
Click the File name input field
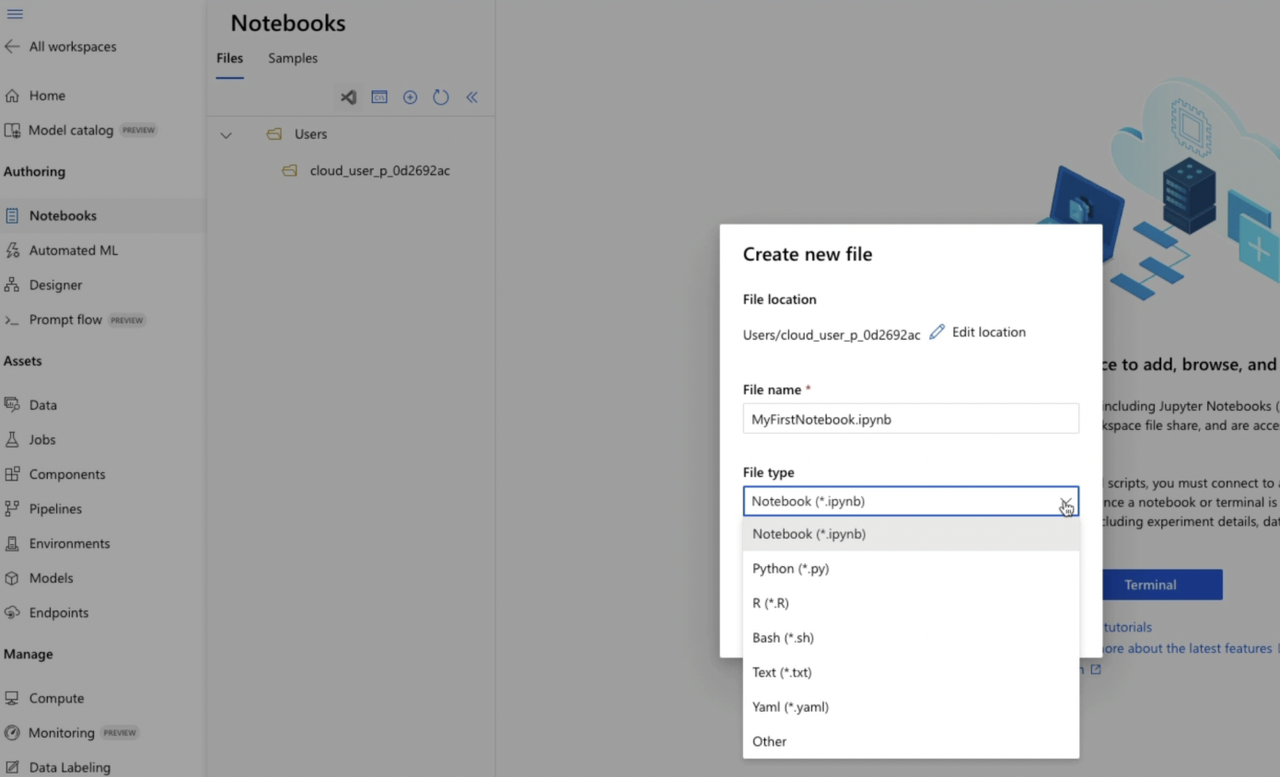click(910, 419)
